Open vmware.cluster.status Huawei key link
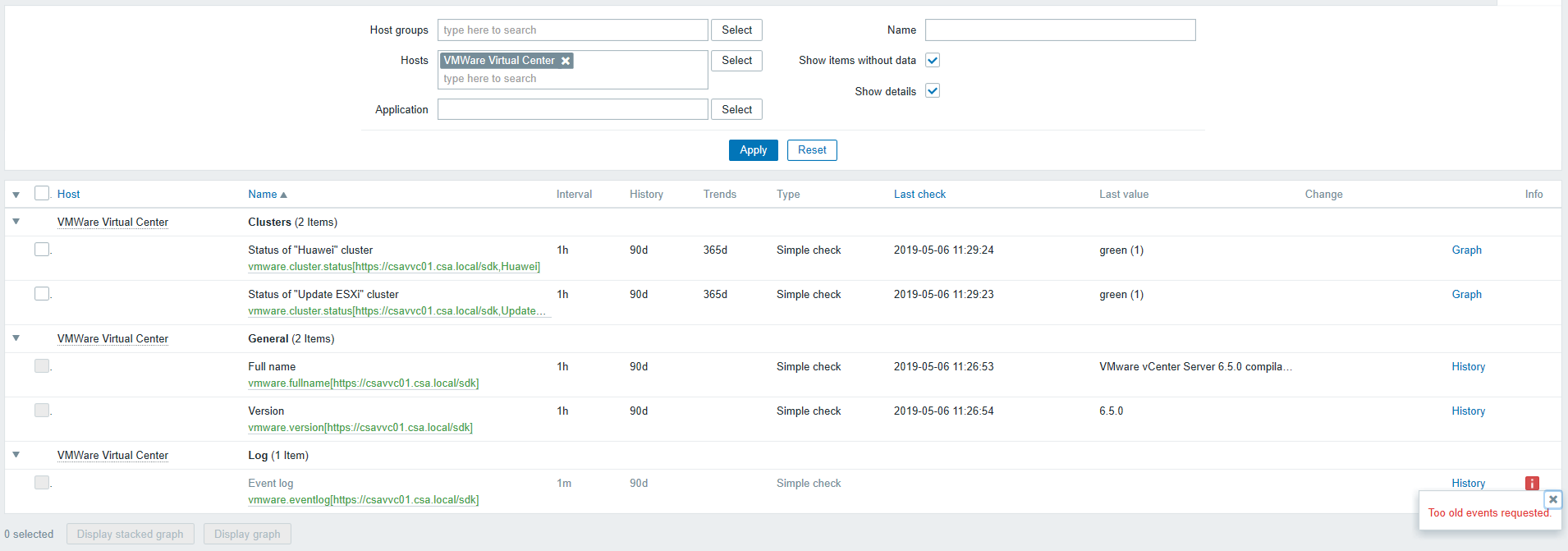The height and width of the screenshot is (551, 1568). (394, 267)
